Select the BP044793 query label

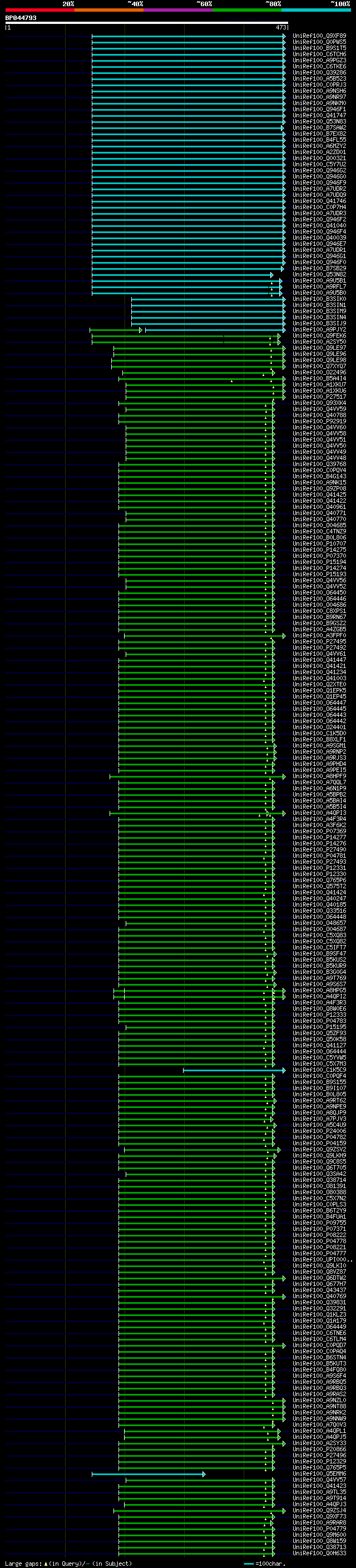click(x=21, y=18)
